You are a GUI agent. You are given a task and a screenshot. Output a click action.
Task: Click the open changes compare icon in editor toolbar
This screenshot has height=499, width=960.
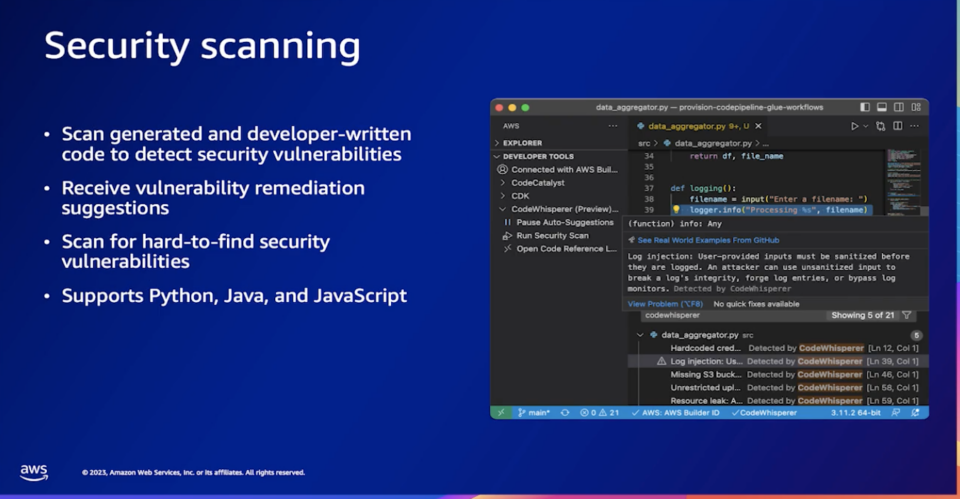pos(880,126)
